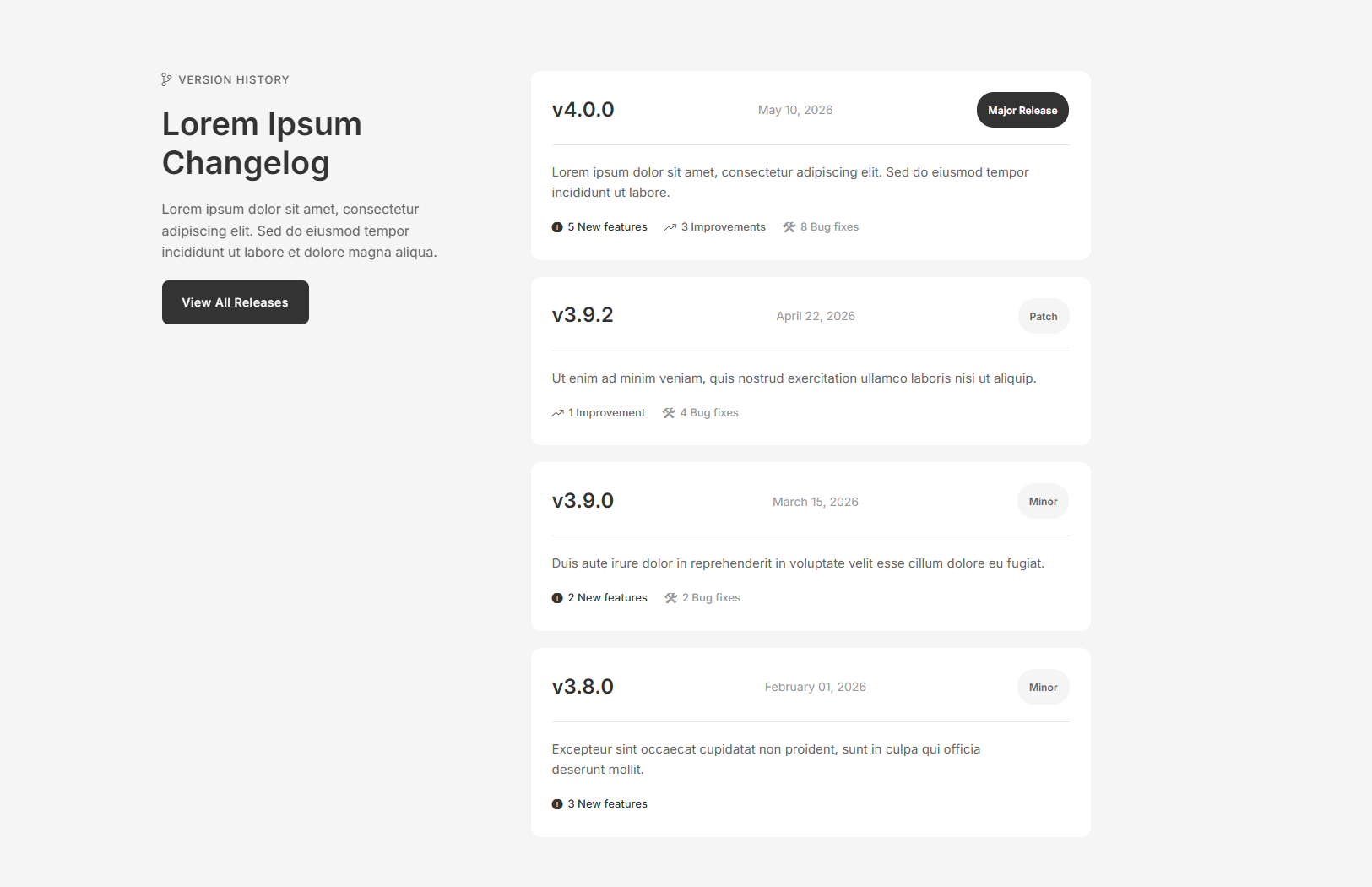Screen dimensions: 1372x887
Task: Click the Patch badge on v3.9.2
Action: coord(1044,316)
